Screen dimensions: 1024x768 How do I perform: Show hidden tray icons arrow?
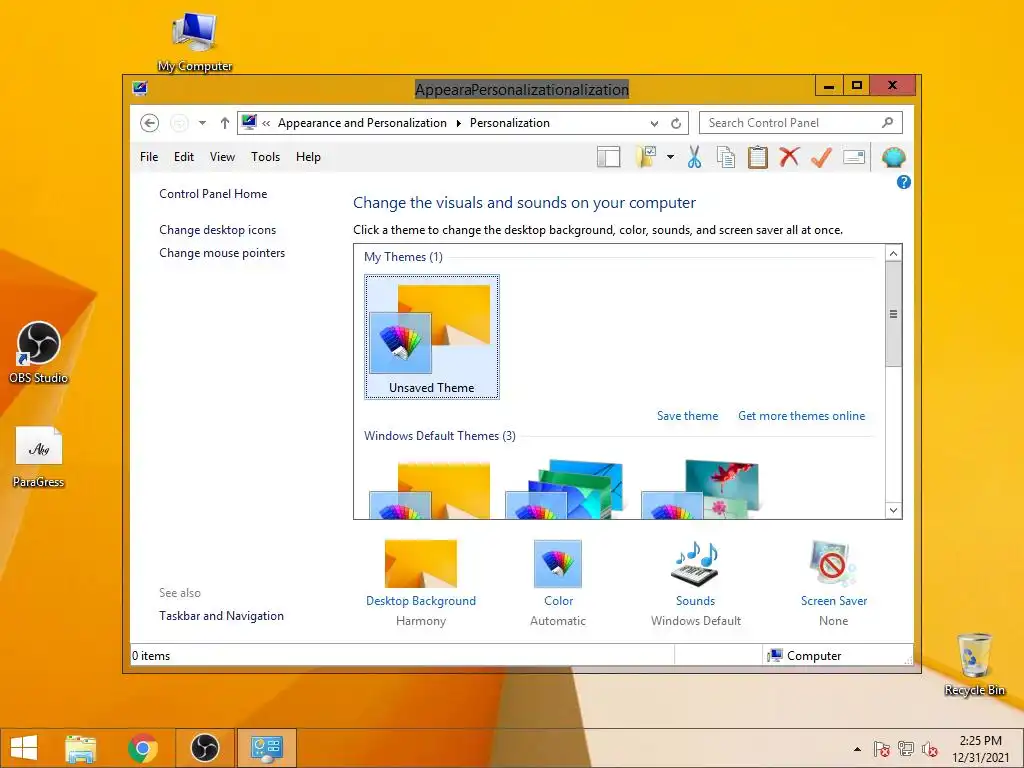click(857, 749)
